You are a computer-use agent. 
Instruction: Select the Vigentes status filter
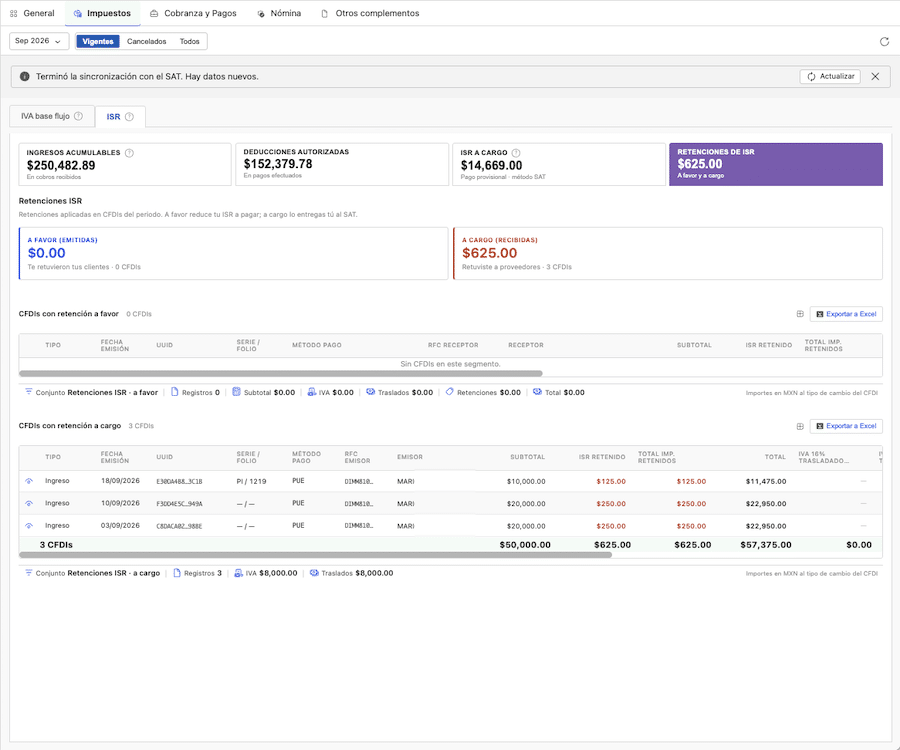(x=98, y=41)
